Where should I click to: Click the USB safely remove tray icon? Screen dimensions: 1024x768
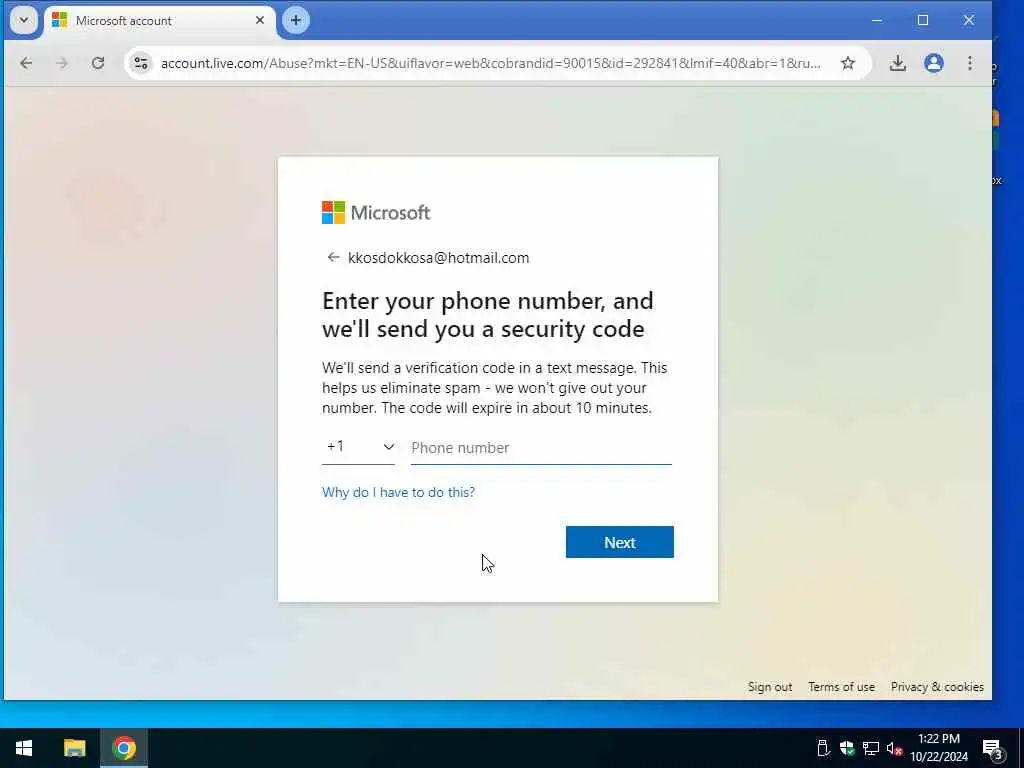click(823, 748)
